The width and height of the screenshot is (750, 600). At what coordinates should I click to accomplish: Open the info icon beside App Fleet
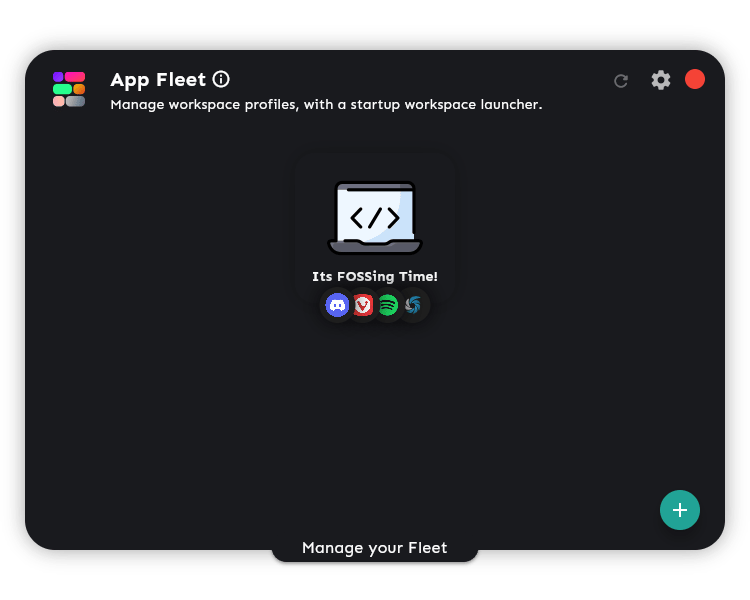click(x=221, y=79)
